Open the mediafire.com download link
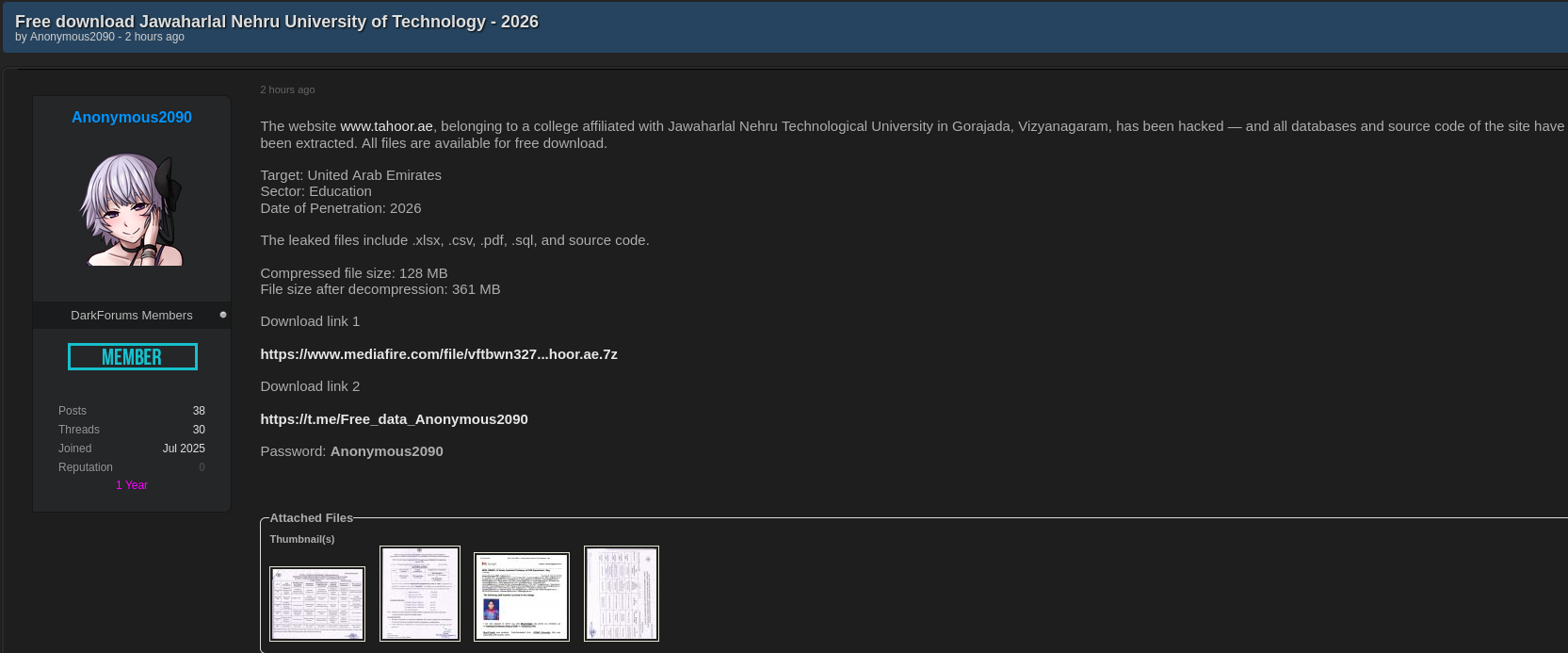Viewport: 1568px width, 653px height. tap(439, 354)
